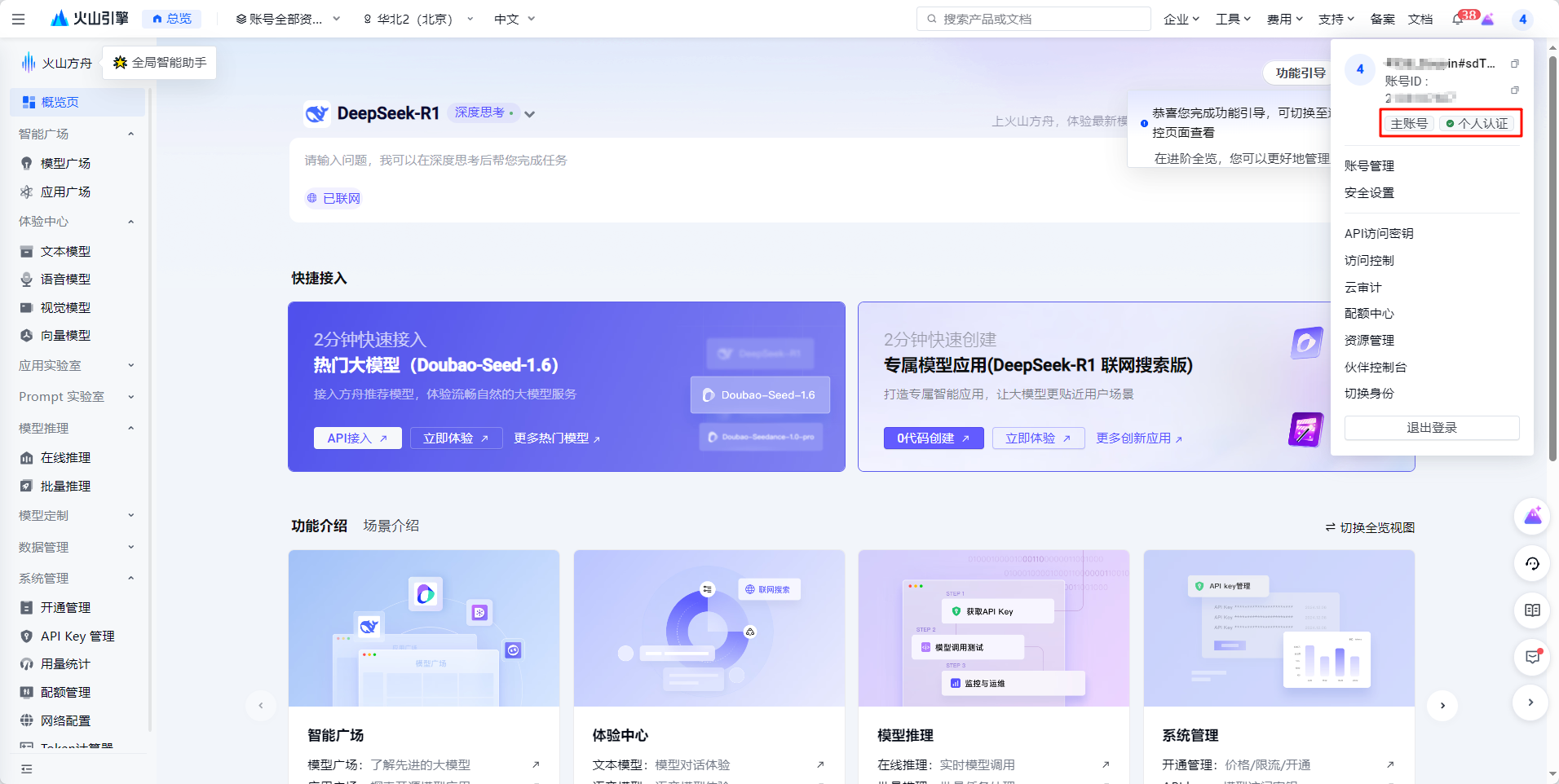The height and width of the screenshot is (784, 1559).
Task: Open the floating feedback message icon
Action: 1532,657
